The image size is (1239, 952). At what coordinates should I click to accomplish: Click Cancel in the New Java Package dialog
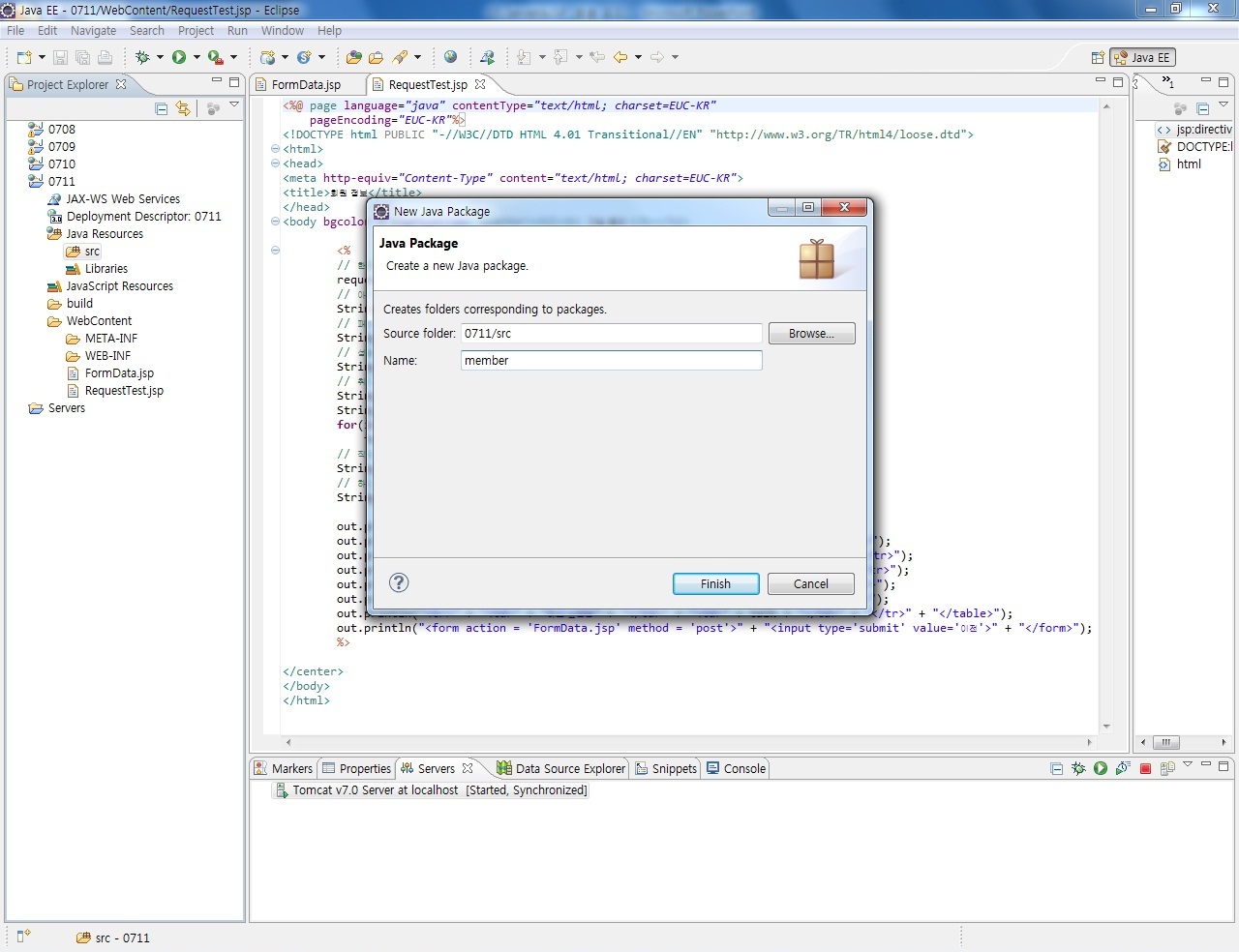point(811,583)
